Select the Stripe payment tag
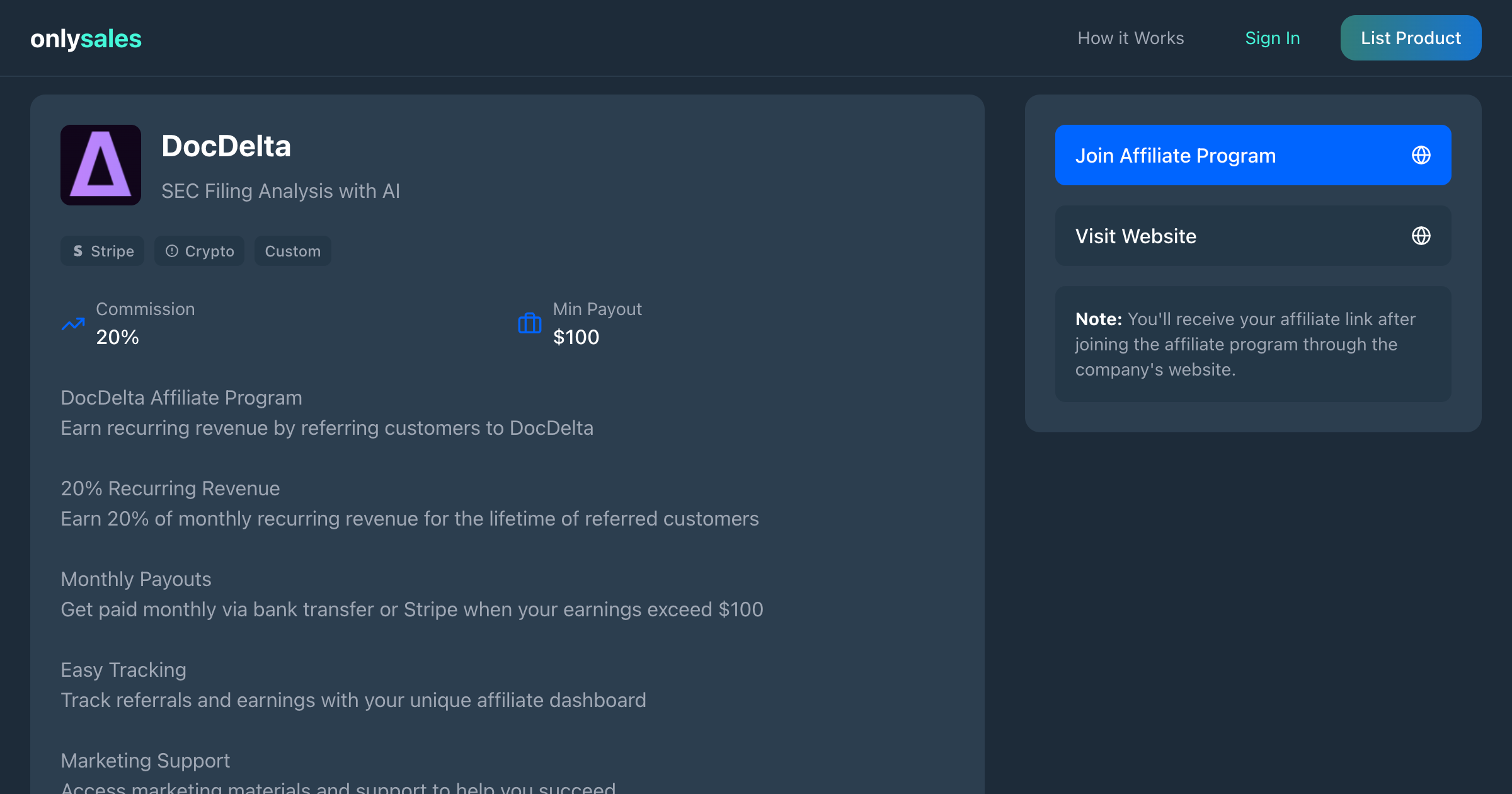 click(102, 251)
